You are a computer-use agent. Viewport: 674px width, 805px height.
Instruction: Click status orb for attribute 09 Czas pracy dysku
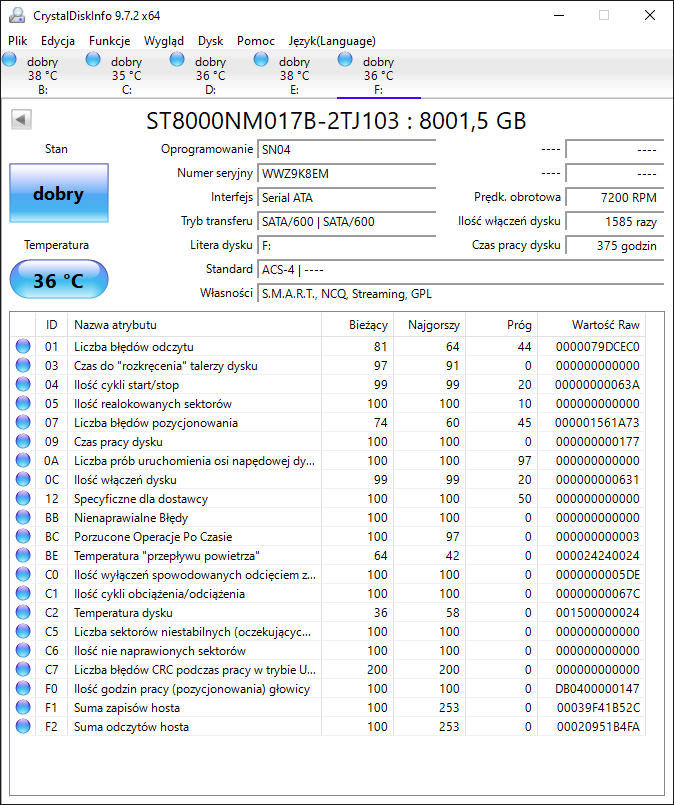tap(23, 442)
